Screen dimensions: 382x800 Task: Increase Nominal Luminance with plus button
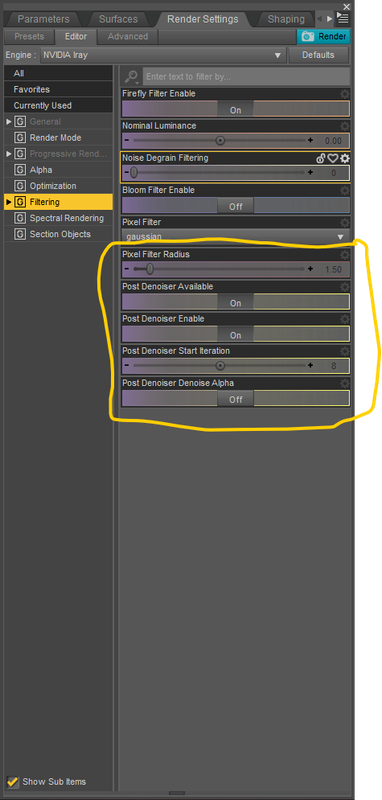tap(310, 140)
